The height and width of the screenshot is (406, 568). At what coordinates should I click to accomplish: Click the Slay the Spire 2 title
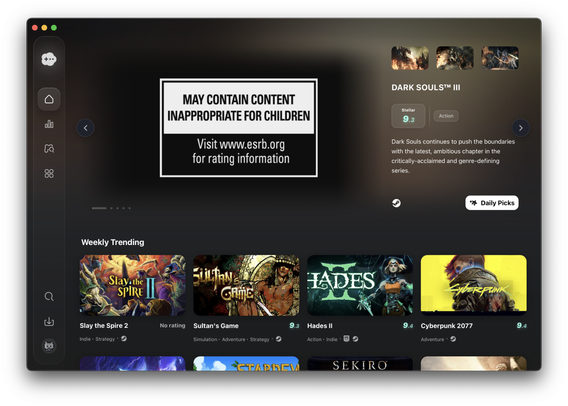point(104,326)
